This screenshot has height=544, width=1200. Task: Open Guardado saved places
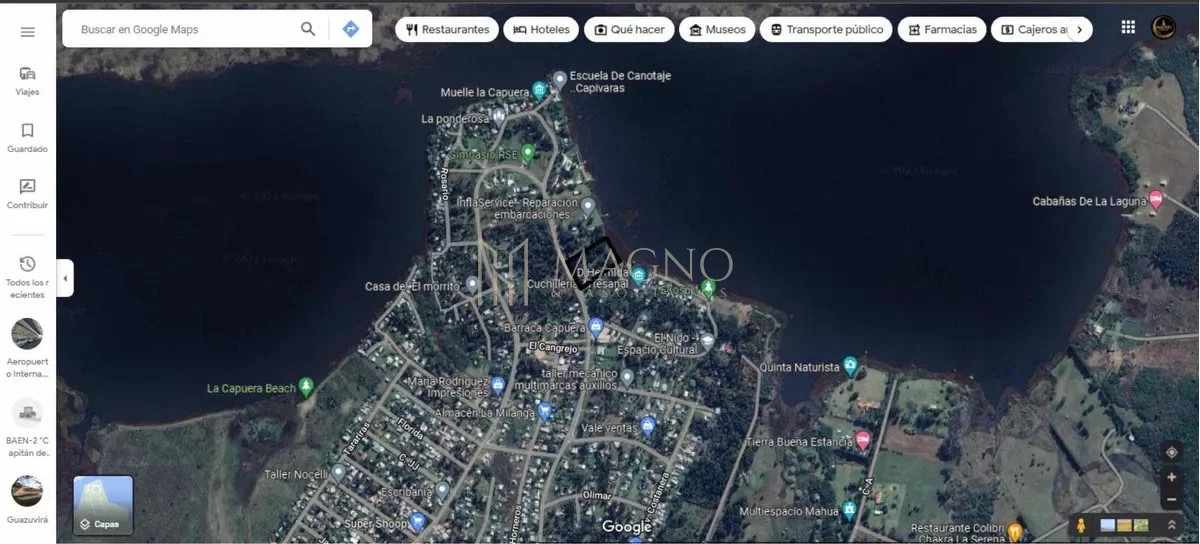pos(27,137)
